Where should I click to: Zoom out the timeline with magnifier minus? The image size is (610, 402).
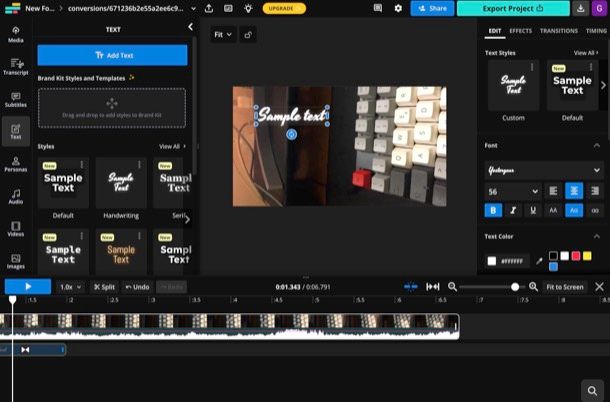[452, 287]
